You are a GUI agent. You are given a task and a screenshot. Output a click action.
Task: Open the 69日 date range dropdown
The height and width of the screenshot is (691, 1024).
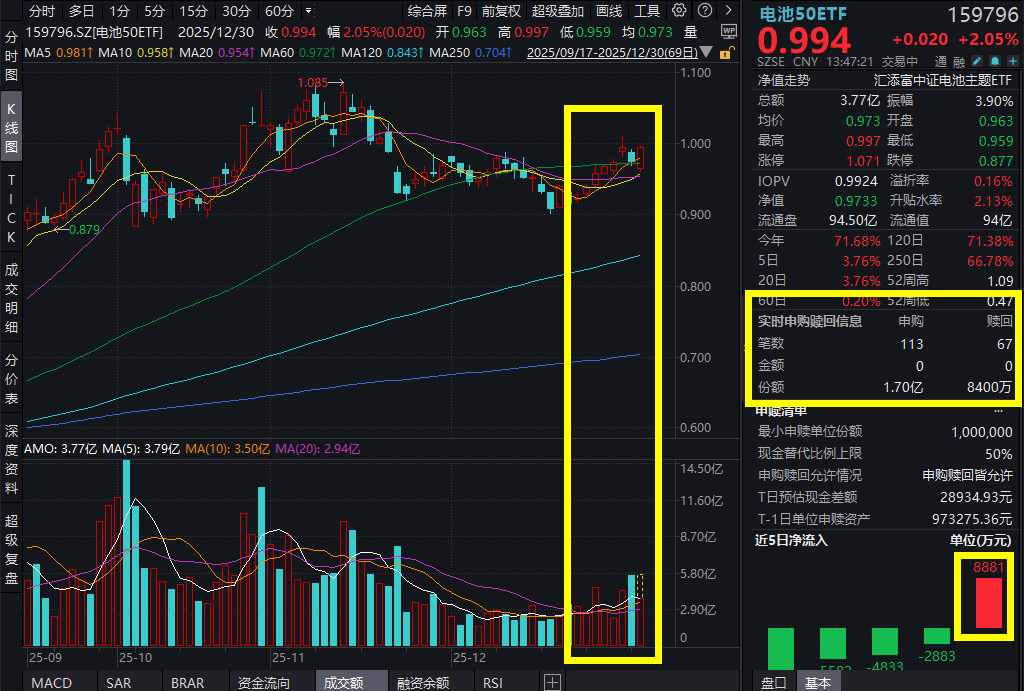[x=706, y=52]
